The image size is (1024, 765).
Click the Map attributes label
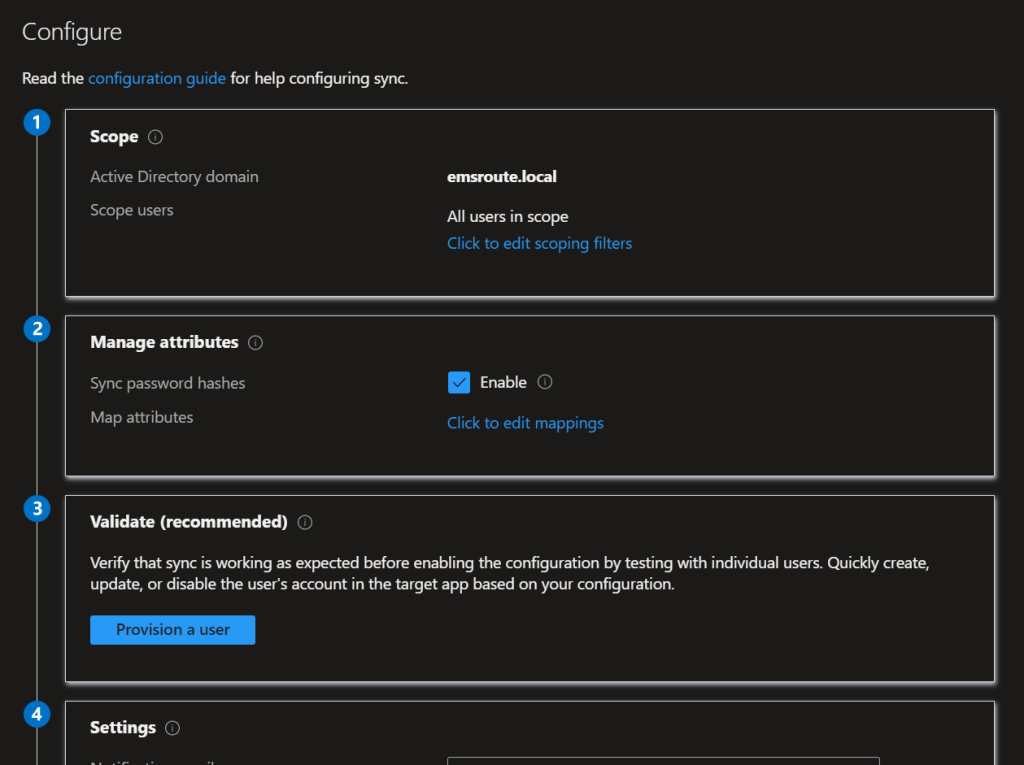(141, 417)
